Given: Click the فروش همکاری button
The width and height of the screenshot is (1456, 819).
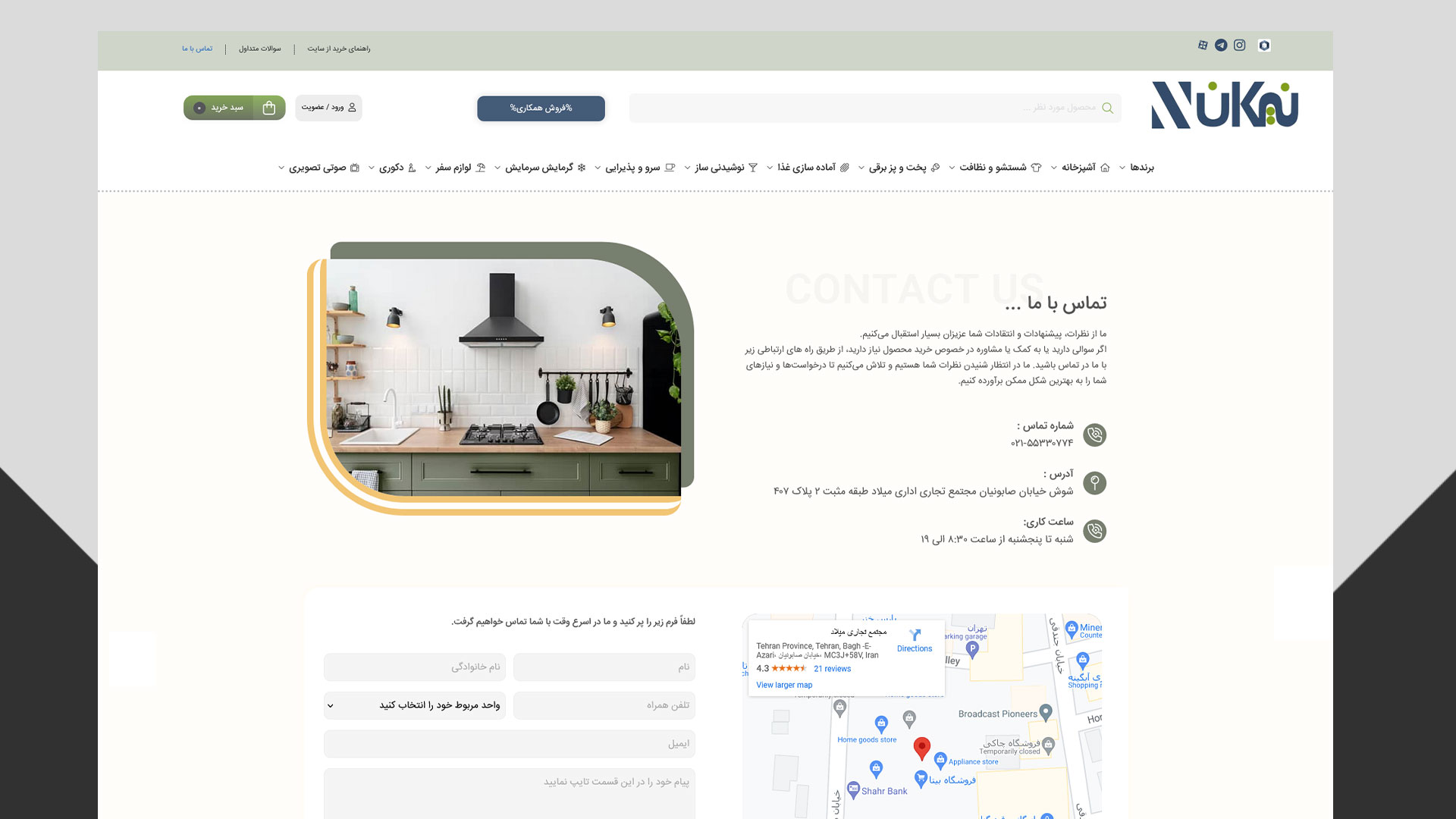Looking at the screenshot, I should [541, 108].
